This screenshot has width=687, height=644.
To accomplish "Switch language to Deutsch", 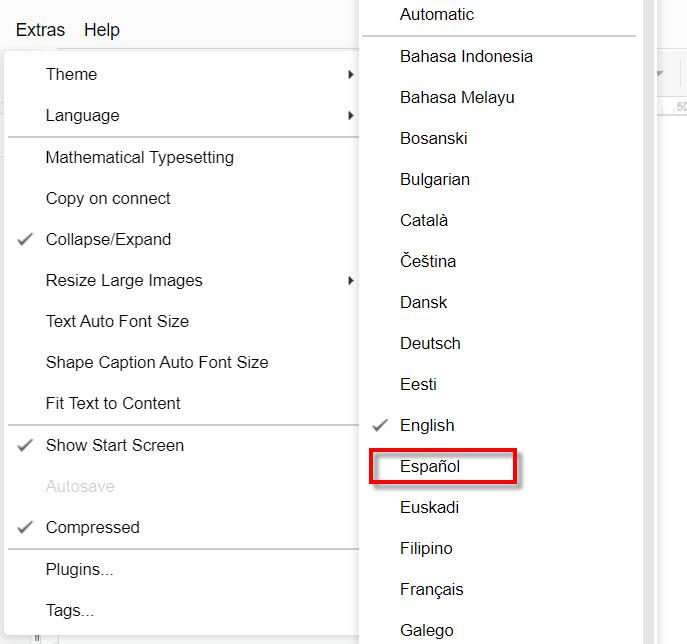I will [430, 343].
